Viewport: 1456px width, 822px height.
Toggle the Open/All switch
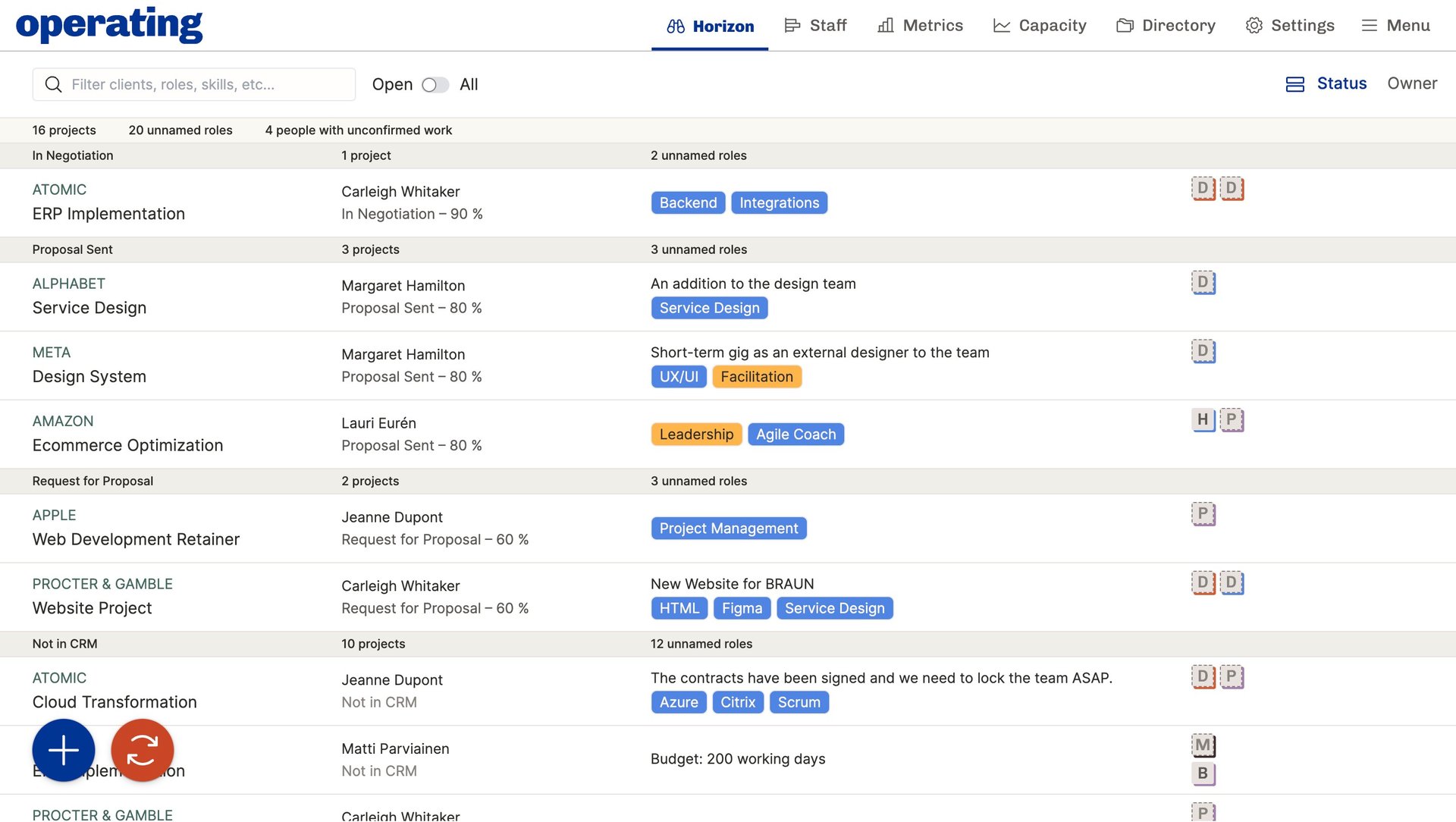coord(435,85)
